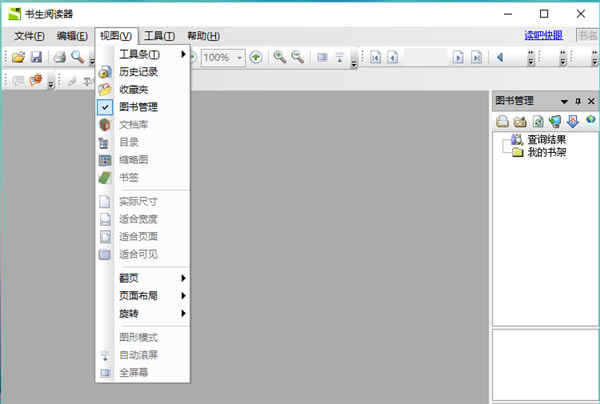Select 文档库 menu entry
Screen dimensions: 600x404
tap(143, 125)
